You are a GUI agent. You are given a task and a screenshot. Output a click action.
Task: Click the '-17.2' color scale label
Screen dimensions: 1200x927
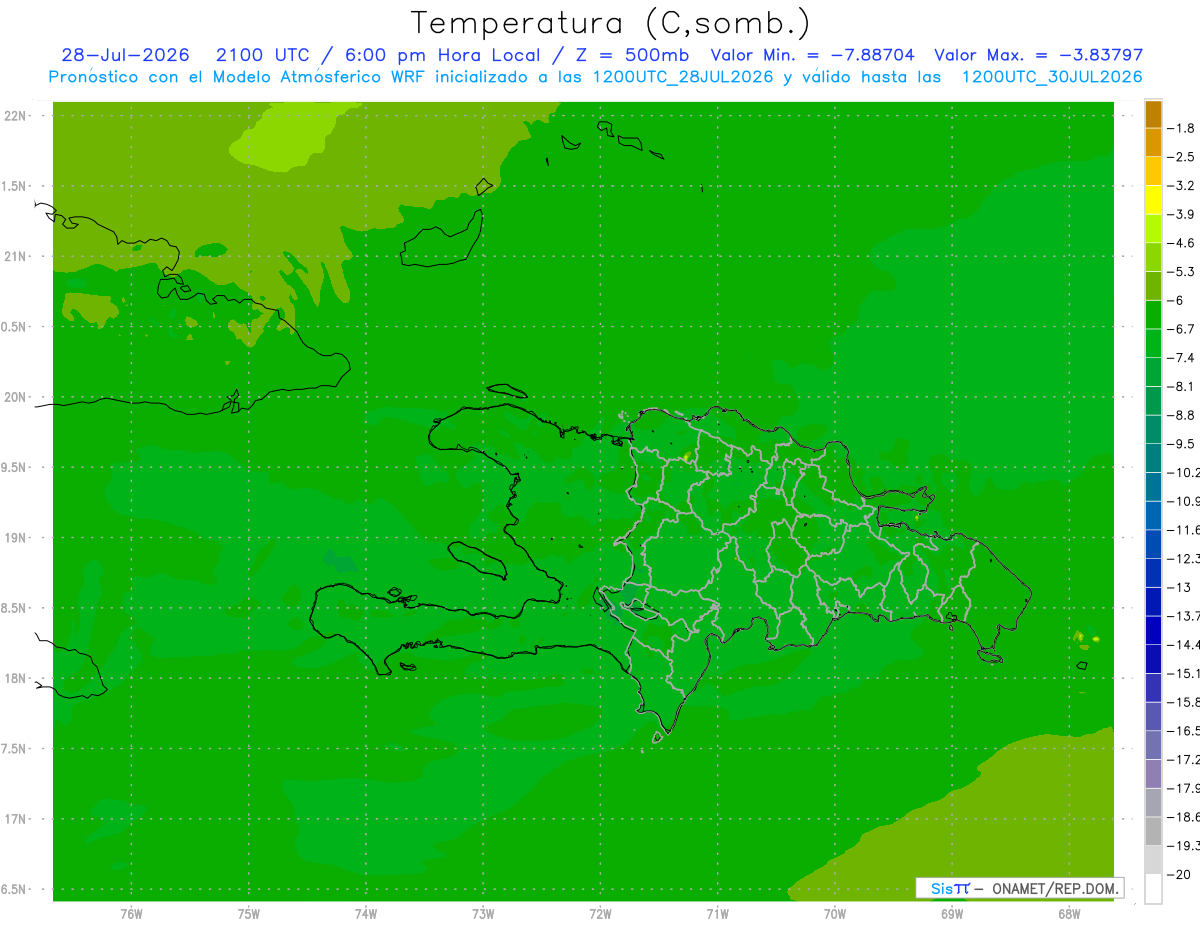coord(1185,759)
